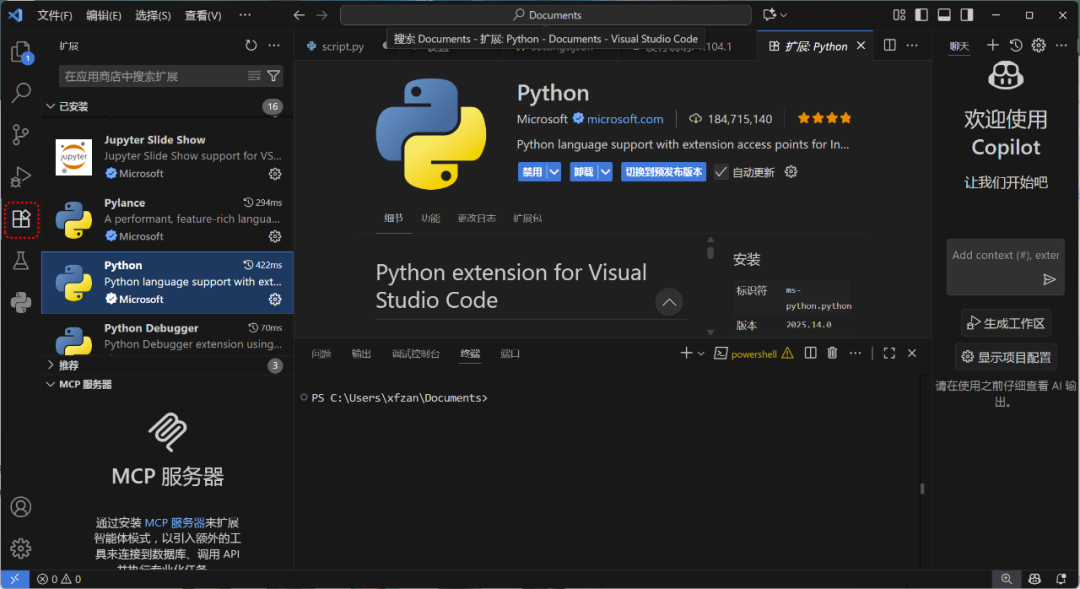1080x589 pixels.
Task: Open MCP 服务器 link in description
Action: [x=174, y=523]
